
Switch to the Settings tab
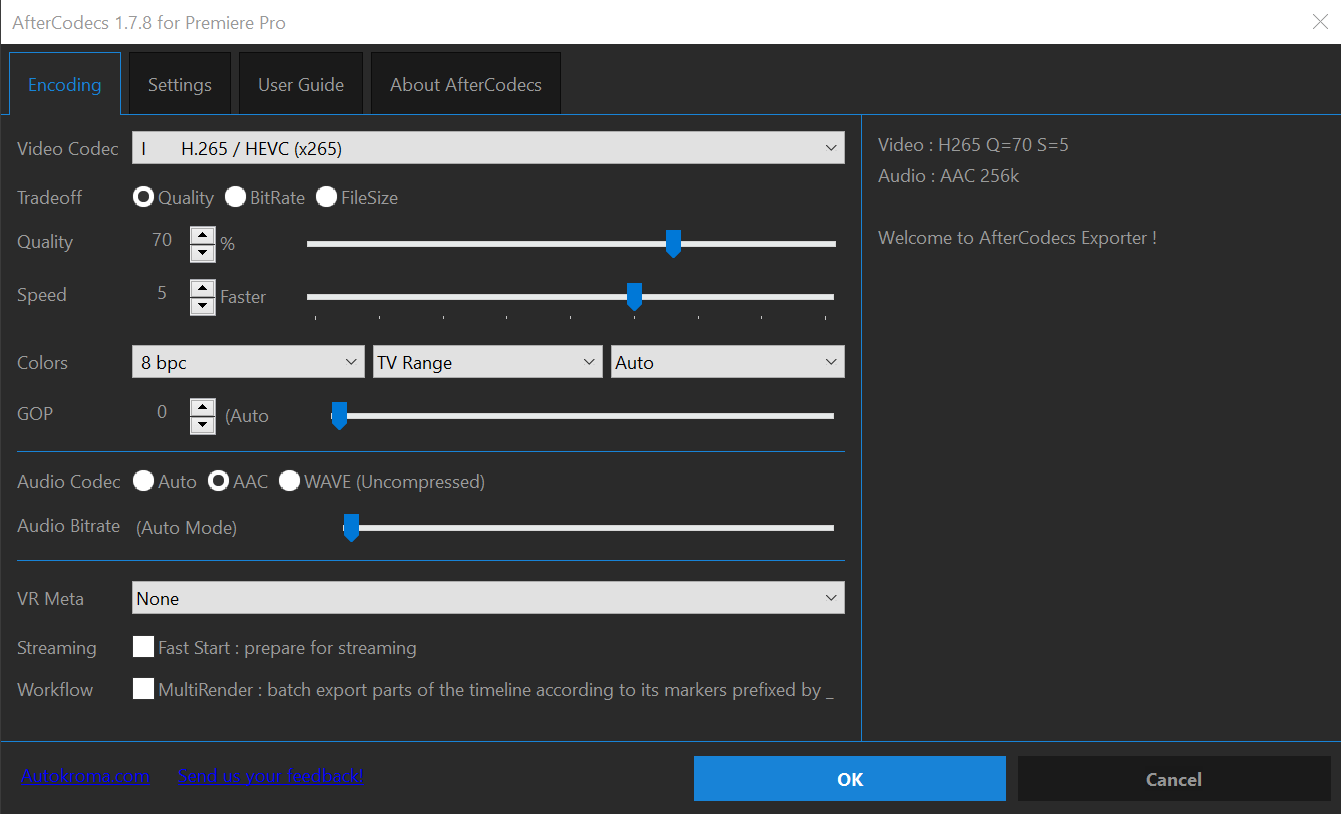(x=179, y=84)
